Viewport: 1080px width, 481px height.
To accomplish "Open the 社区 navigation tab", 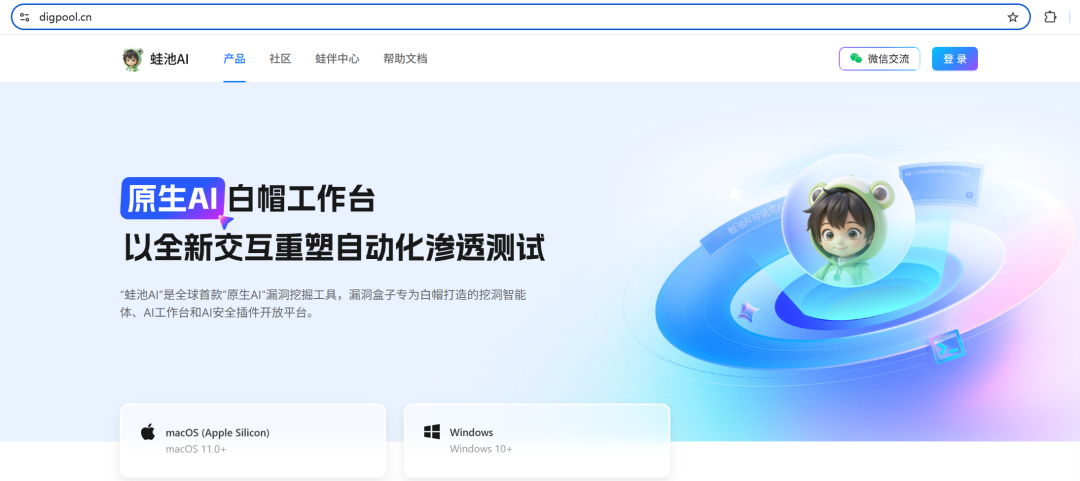I will click(280, 59).
